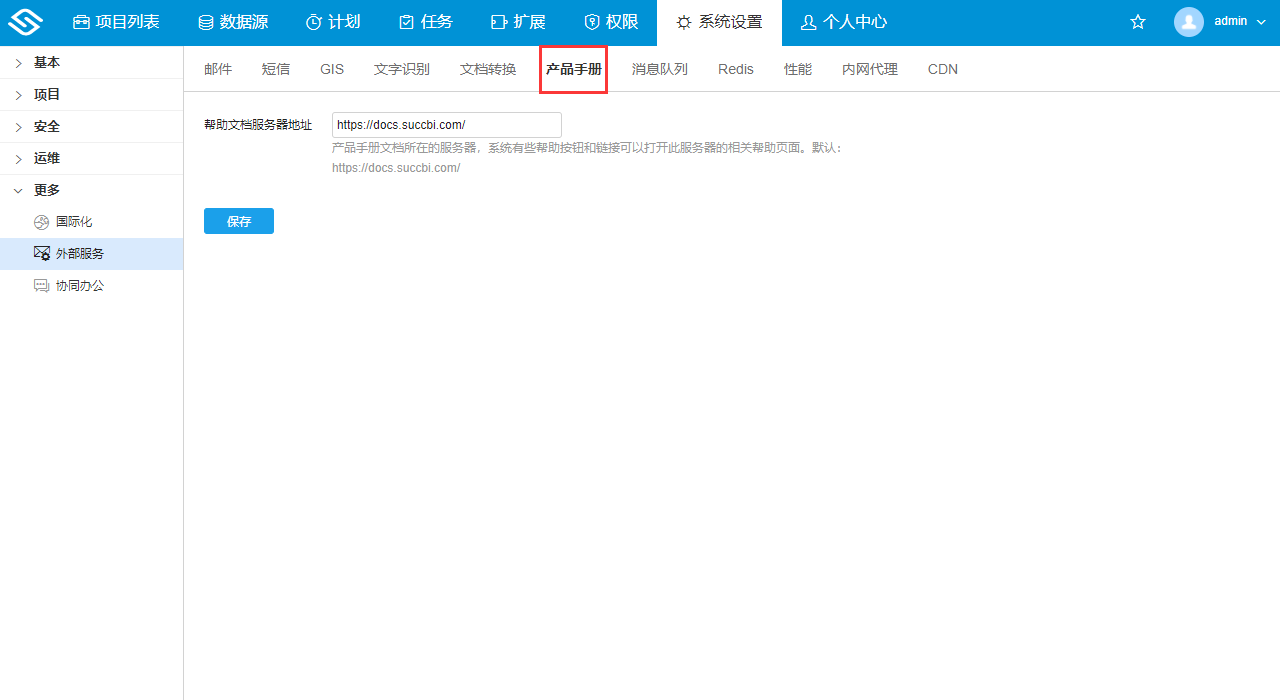Click the 保存 button

238,220
